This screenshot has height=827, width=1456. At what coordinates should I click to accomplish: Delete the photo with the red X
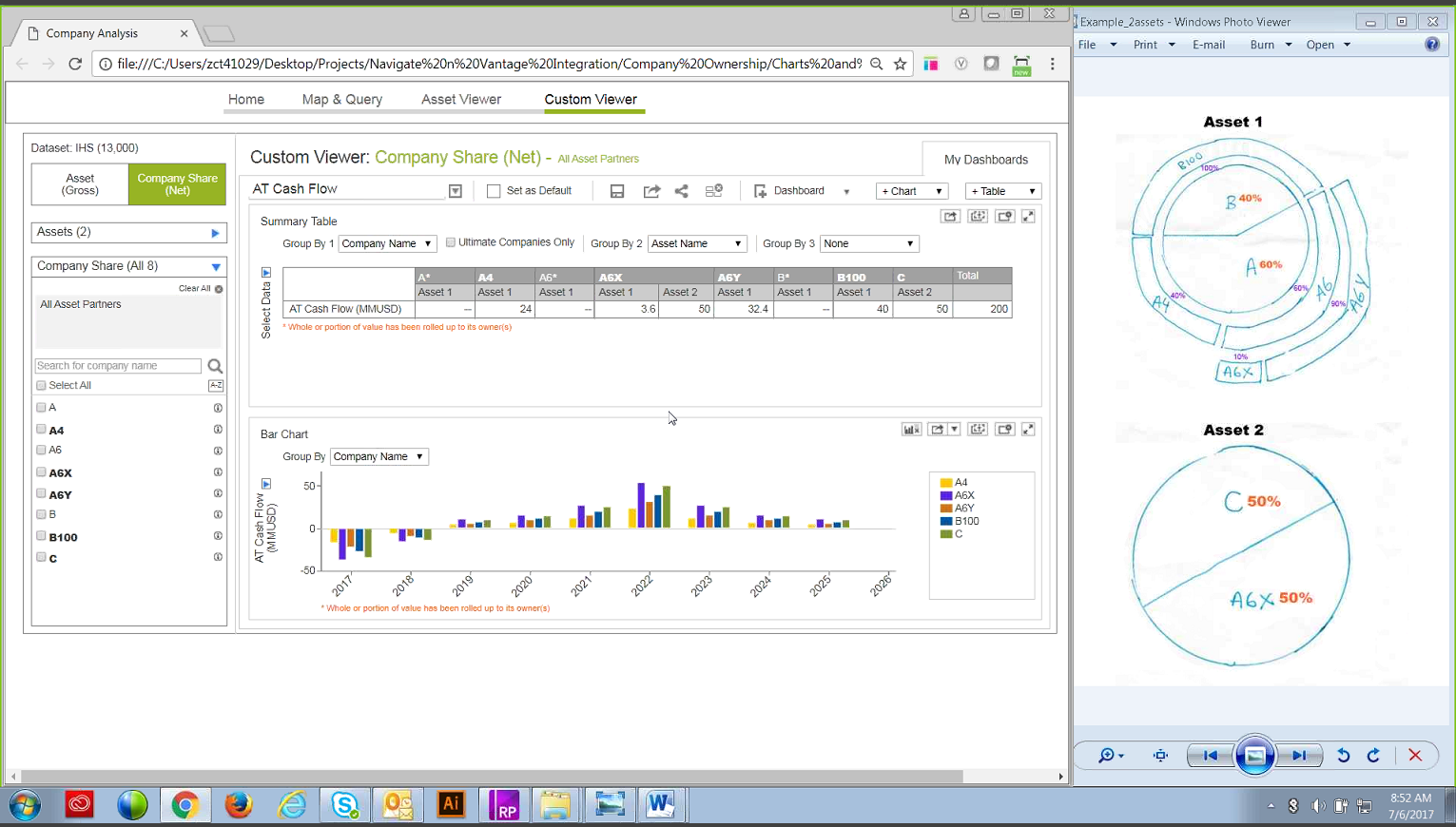tap(1415, 756)
